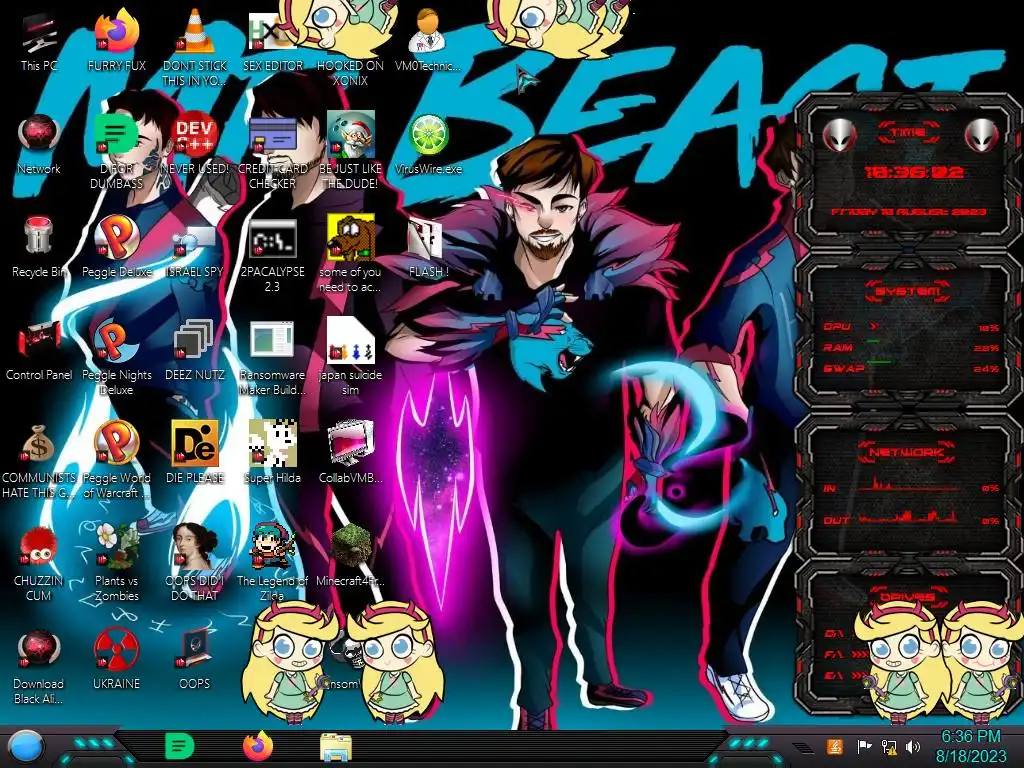Open the money bag COMMUNISTS HATE THIS G... icon
The height and width of the screenshot is (768, 1024).
click(x=39, y=461)
